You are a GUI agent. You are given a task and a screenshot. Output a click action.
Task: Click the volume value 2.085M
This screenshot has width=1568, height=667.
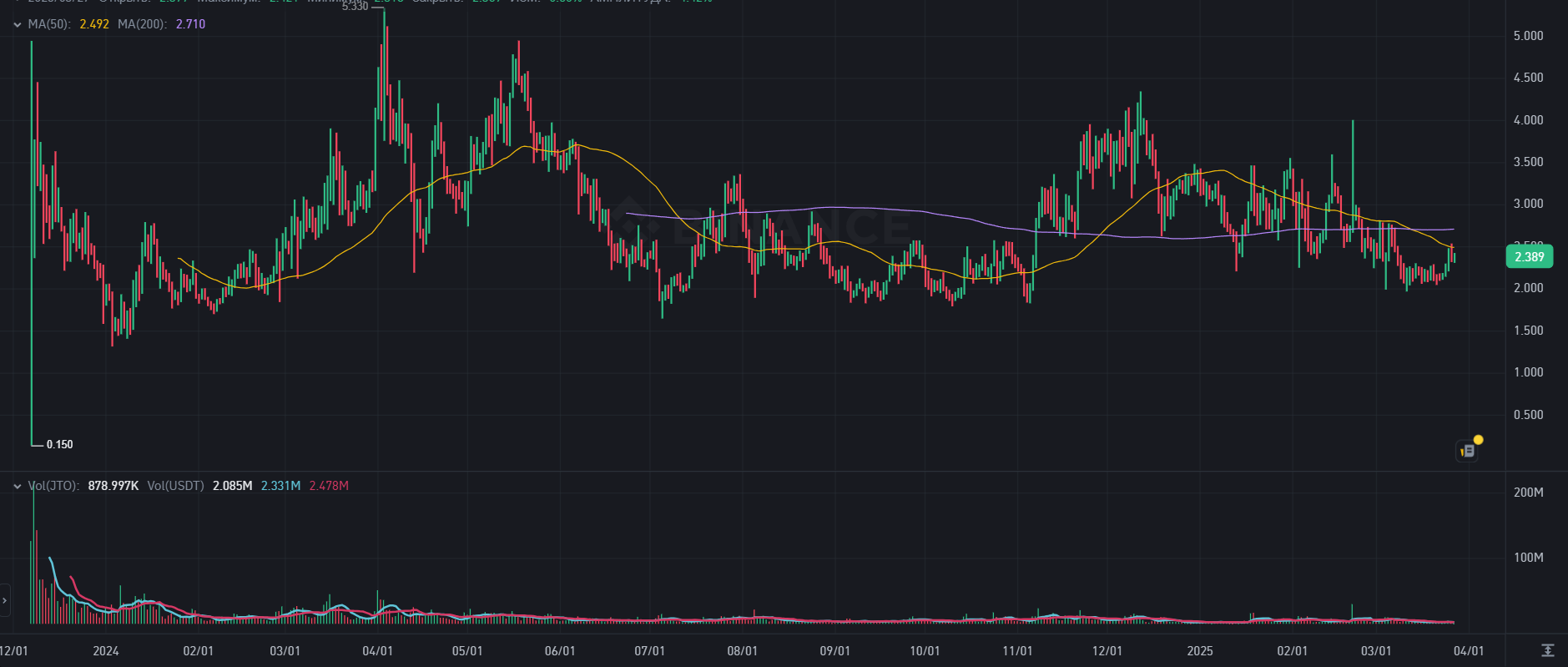[x=232, y=486]
